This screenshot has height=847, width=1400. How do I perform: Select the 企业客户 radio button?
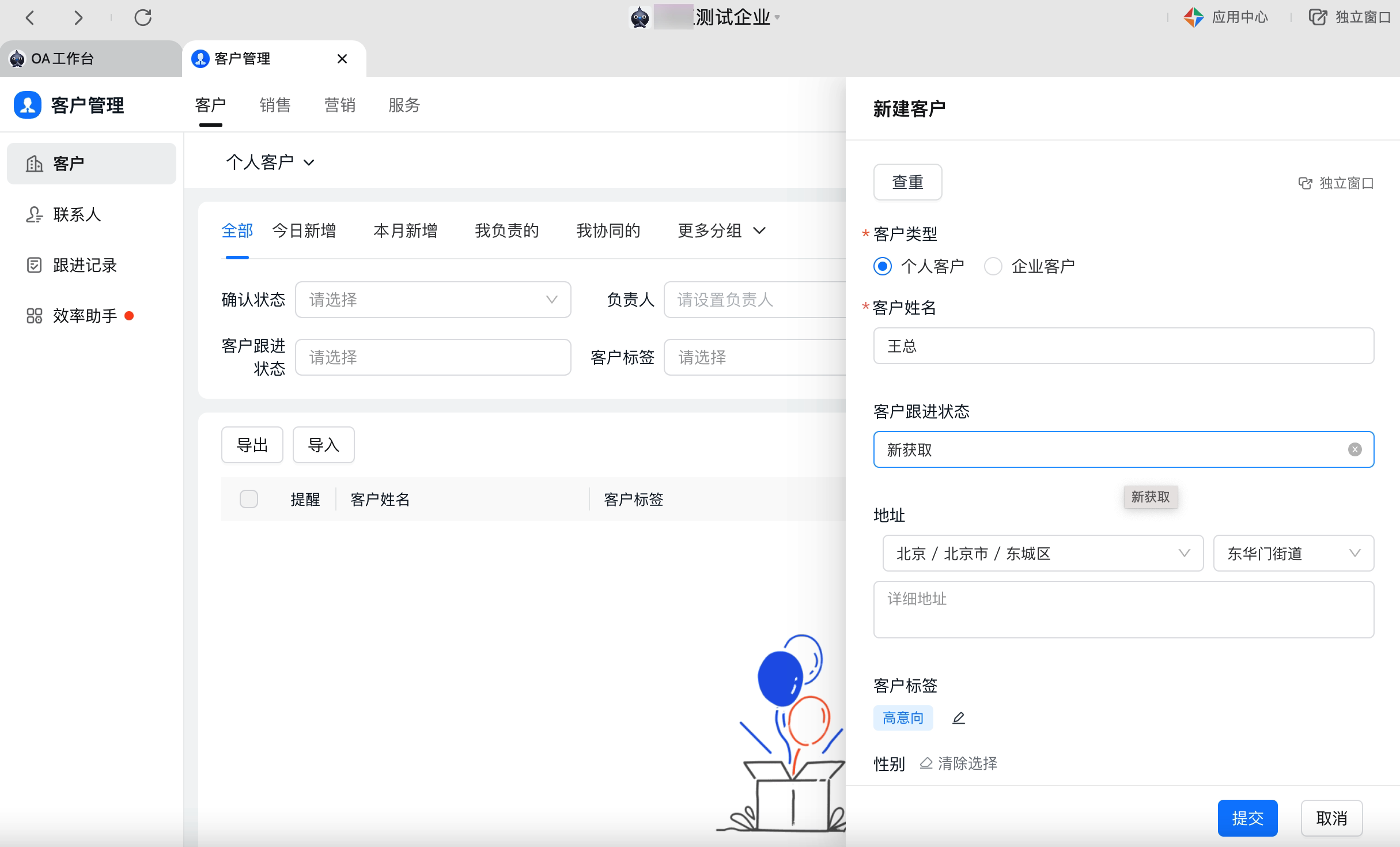pyautogui.click(x=993, y=266)
